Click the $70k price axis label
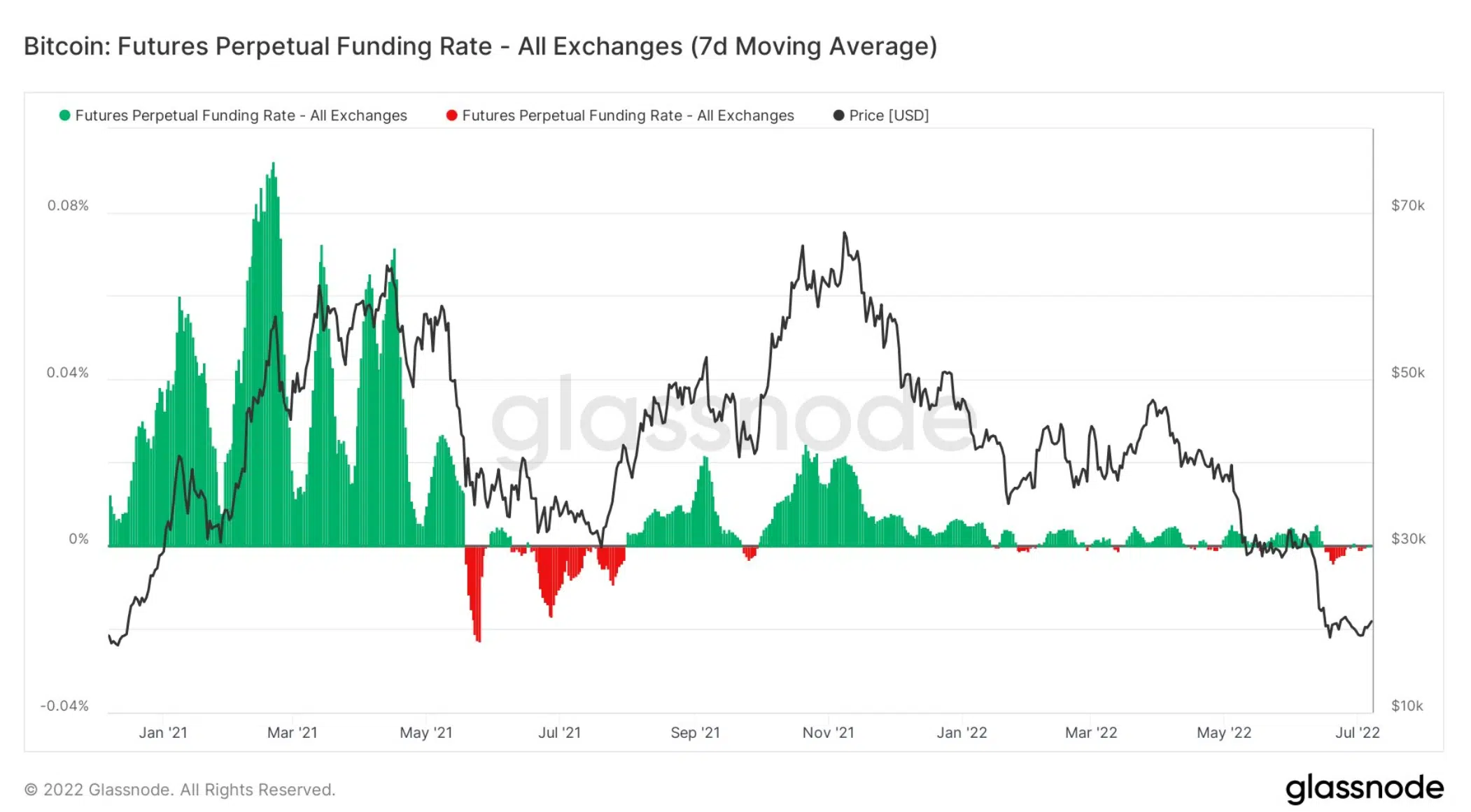Screen dimensions: 1471x812 (x=1407, y=206)
